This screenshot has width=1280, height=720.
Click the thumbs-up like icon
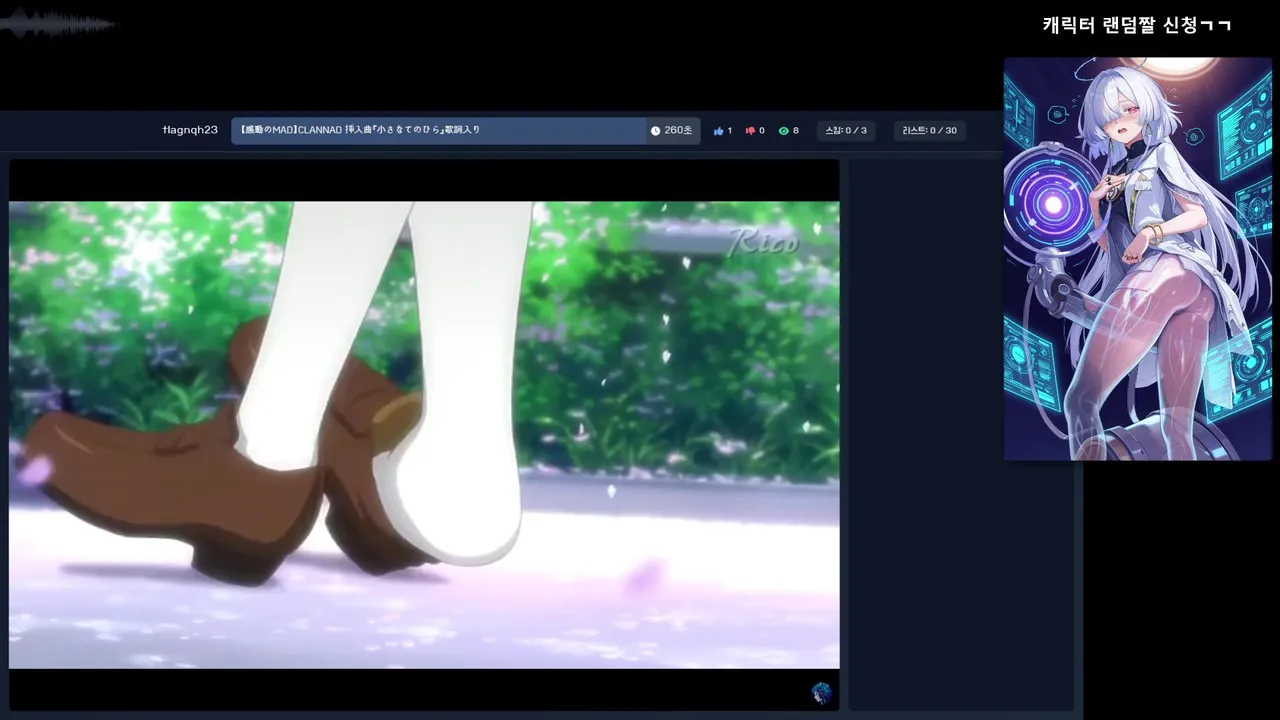(x=718, y=131)
